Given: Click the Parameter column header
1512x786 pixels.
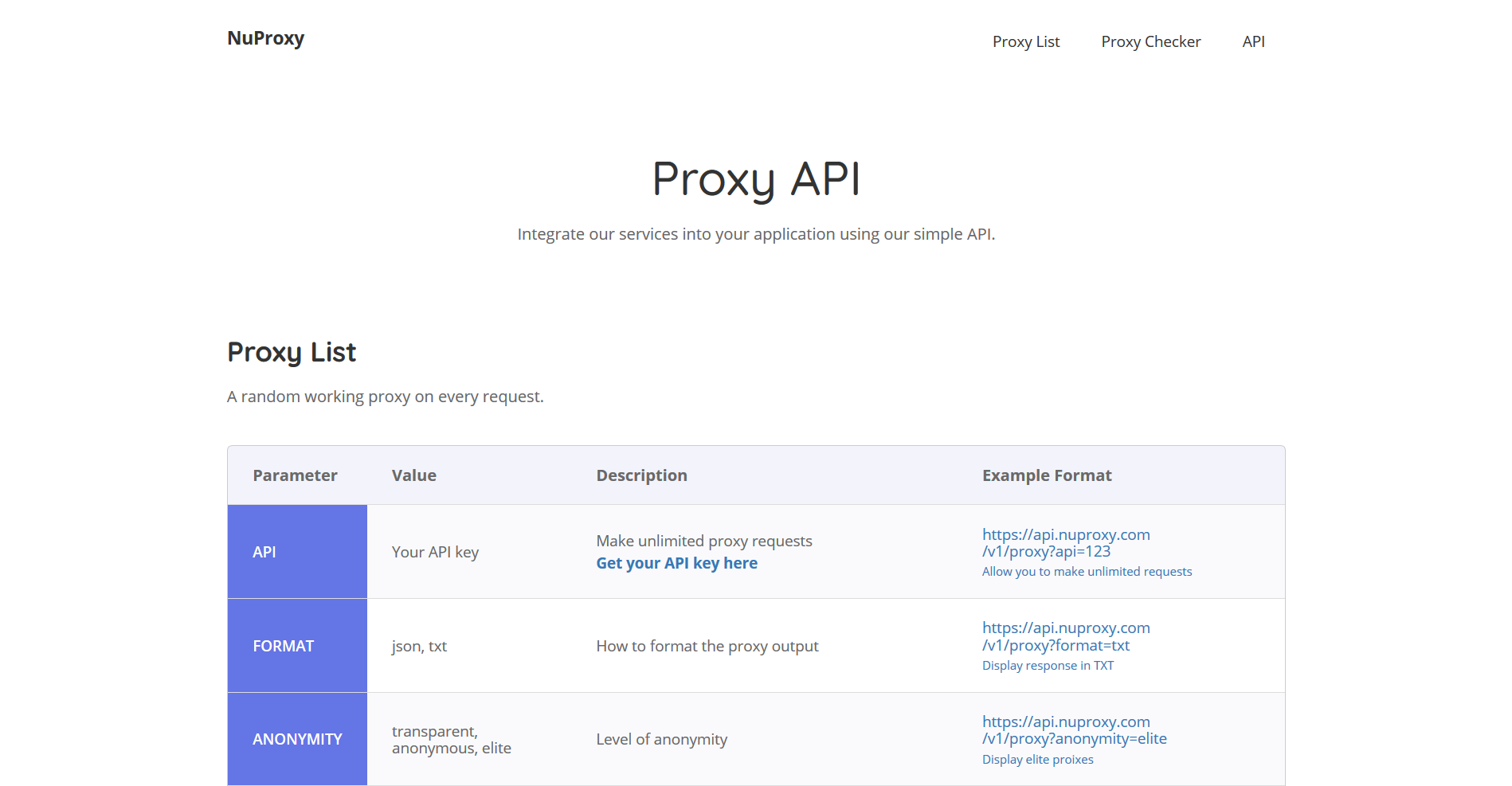Looking at the screenshot, I should tap(295, 475).
